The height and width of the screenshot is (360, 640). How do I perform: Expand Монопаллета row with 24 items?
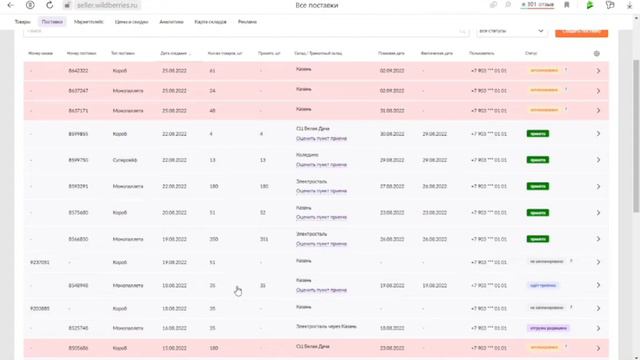(x=598, y=91)
